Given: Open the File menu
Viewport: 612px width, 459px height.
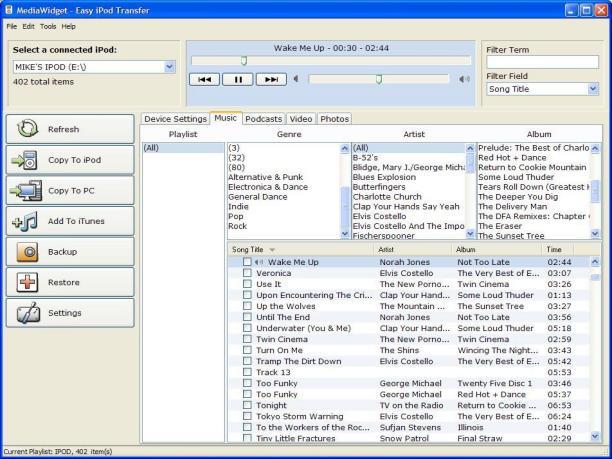Looking at the screenshot, I should click(12, 27).
